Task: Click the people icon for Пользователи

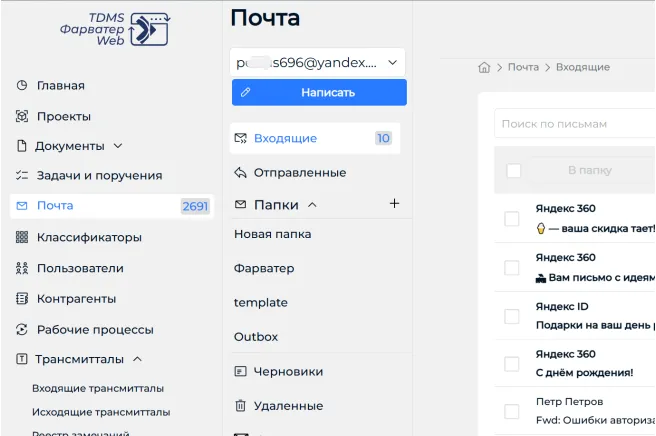Action: (x=22, y=268)
